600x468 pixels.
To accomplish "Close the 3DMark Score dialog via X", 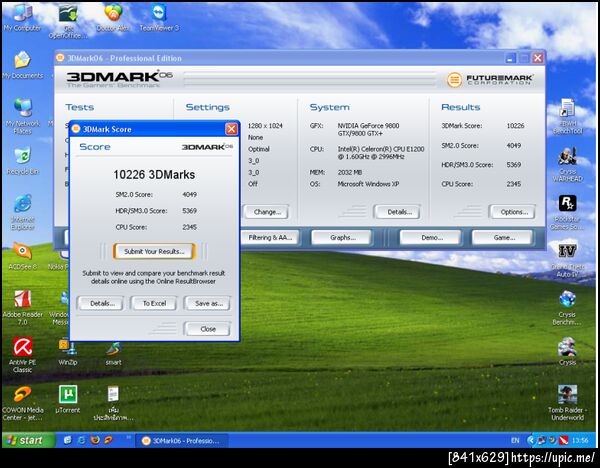I will 231,129.
